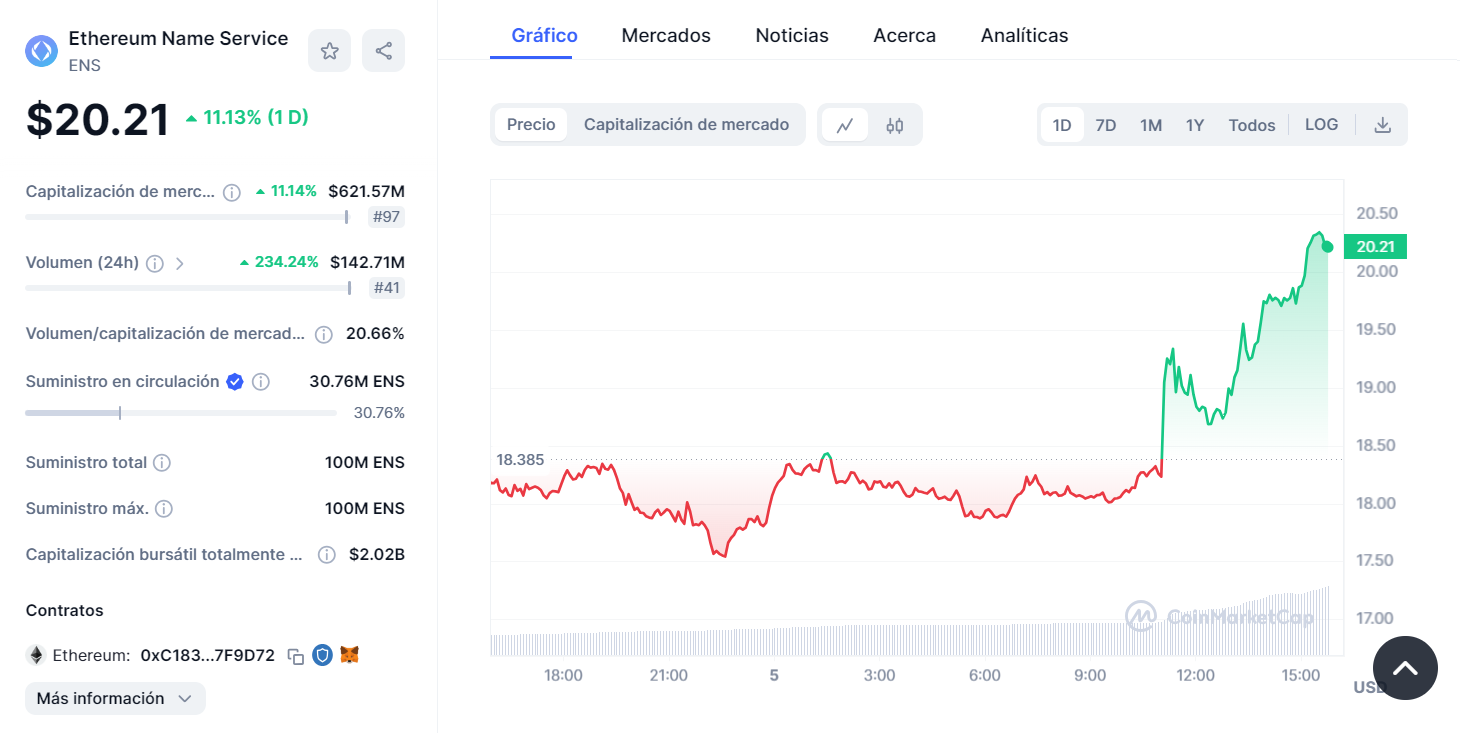Add token to MetaMask via fox icon
The height and width of the screenshot is (733, 1460).
[x=350, y=655]
